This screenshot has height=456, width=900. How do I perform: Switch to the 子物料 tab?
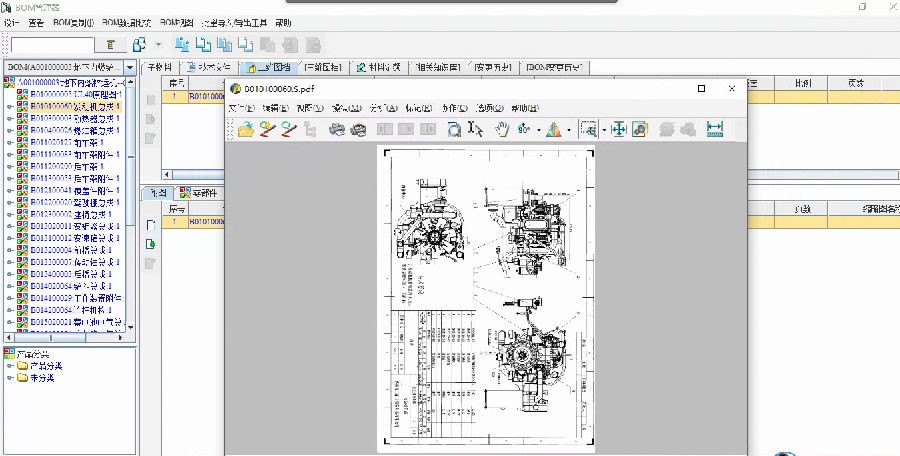pos(160,68)
